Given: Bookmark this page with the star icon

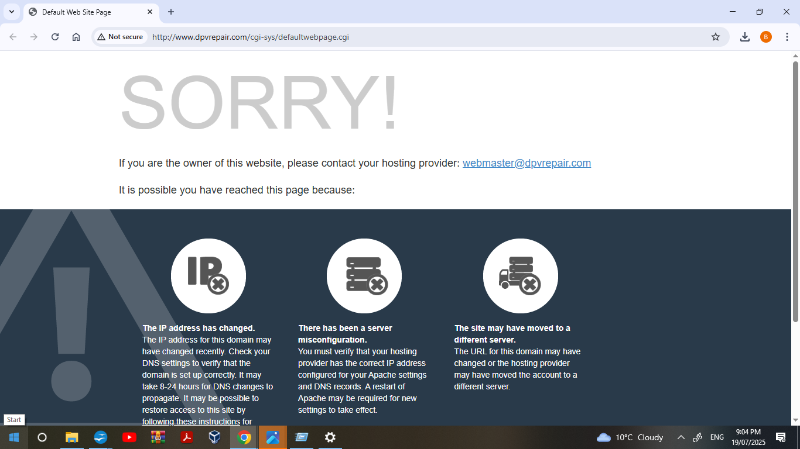Looking at the screenshot, I should coord(715,37).
